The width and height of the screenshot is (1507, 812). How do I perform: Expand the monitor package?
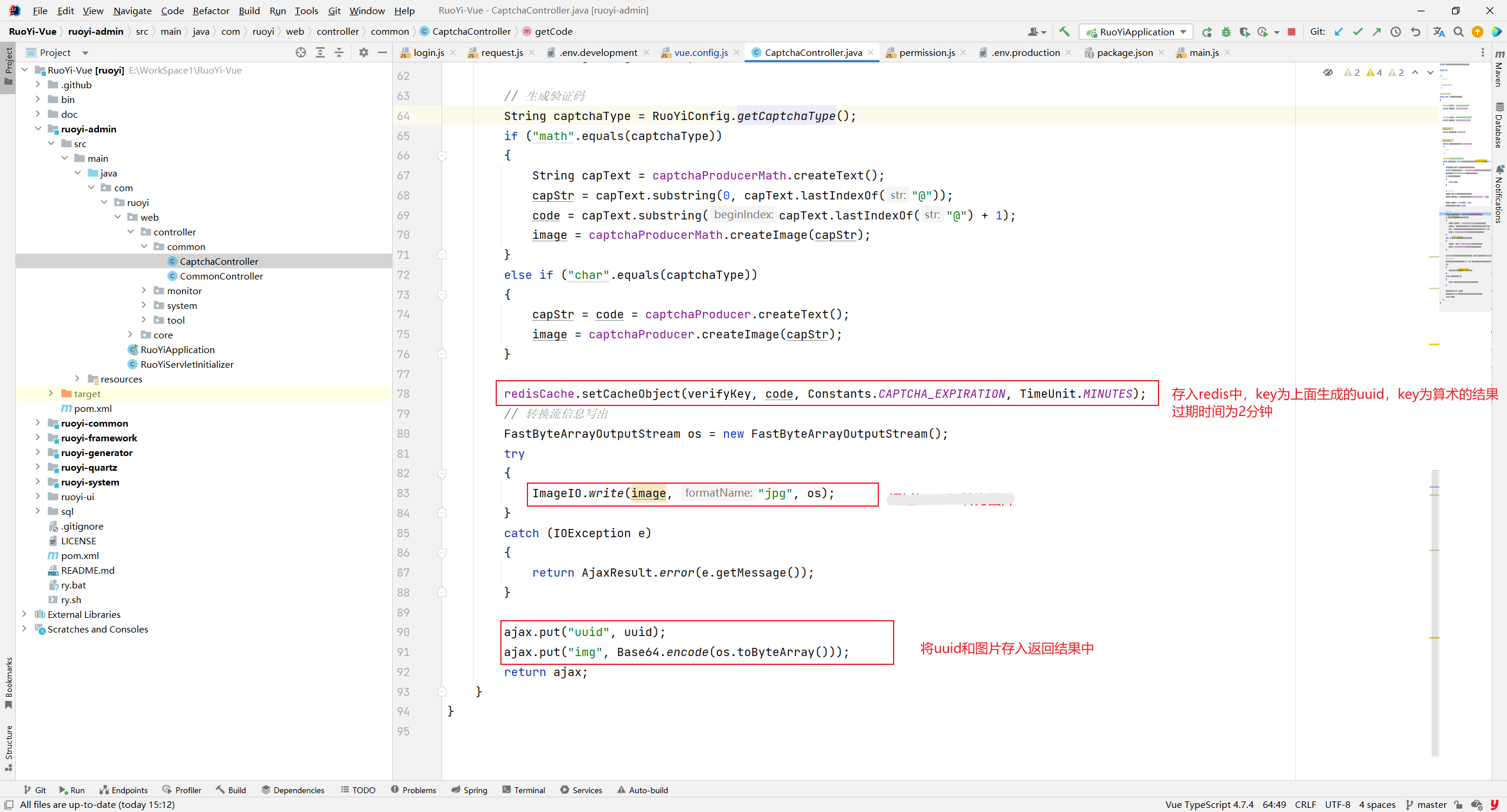(144, 291)
